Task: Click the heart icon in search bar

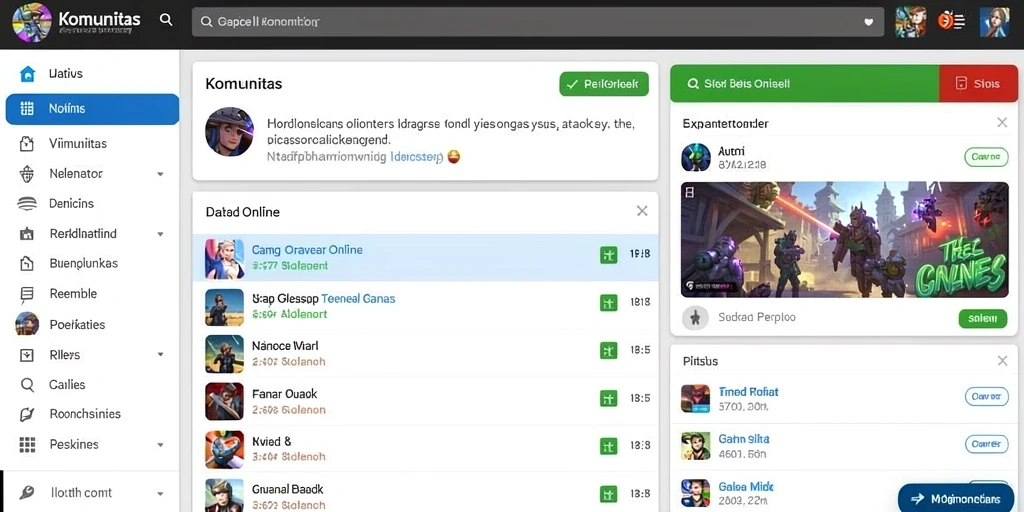Action: 869,22
